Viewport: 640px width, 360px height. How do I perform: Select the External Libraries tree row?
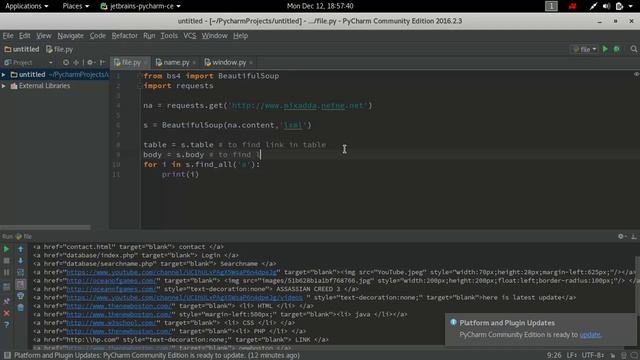[55, 86]
